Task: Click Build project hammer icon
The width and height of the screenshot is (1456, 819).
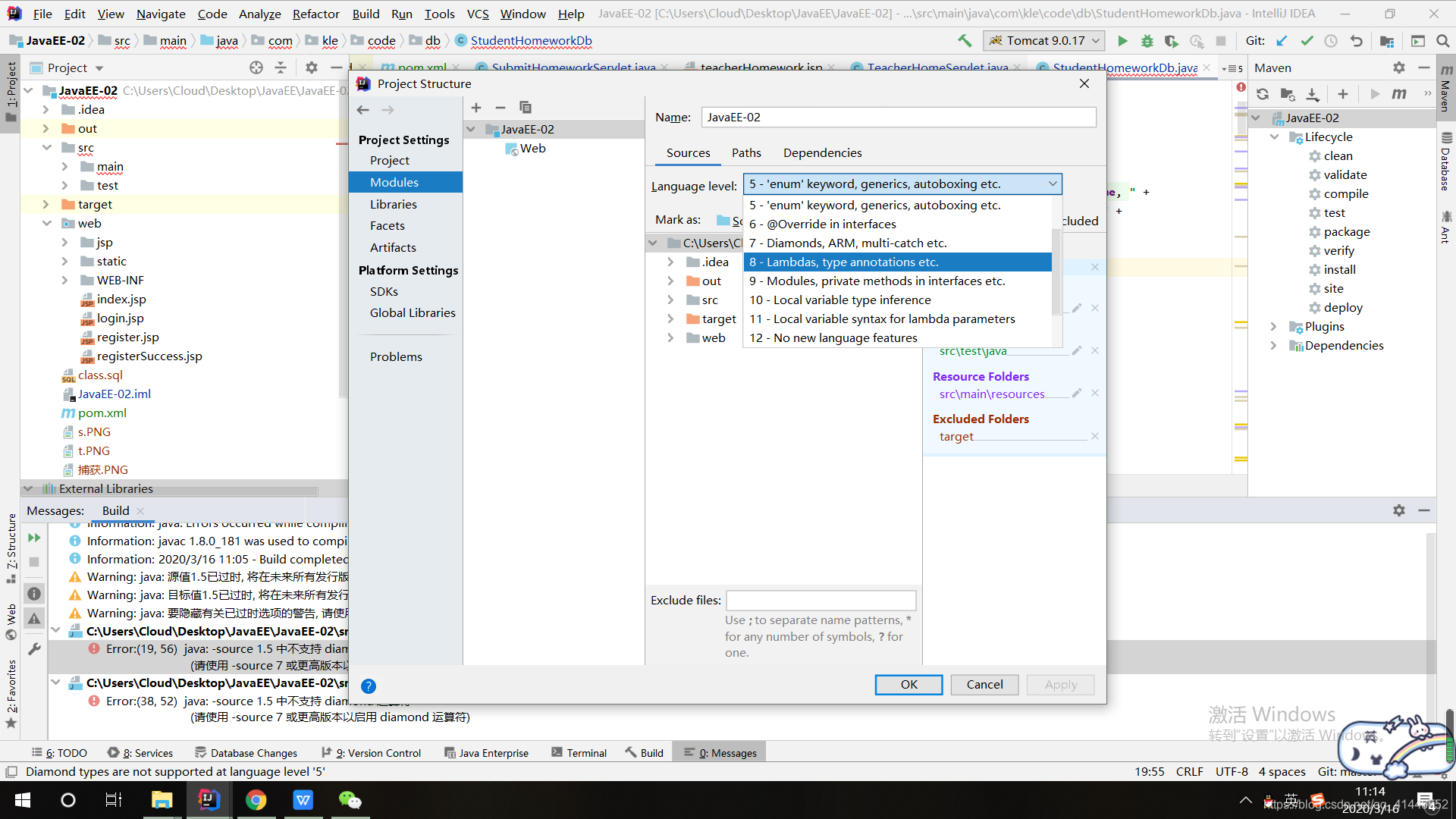Action: (x=965, y=41)
